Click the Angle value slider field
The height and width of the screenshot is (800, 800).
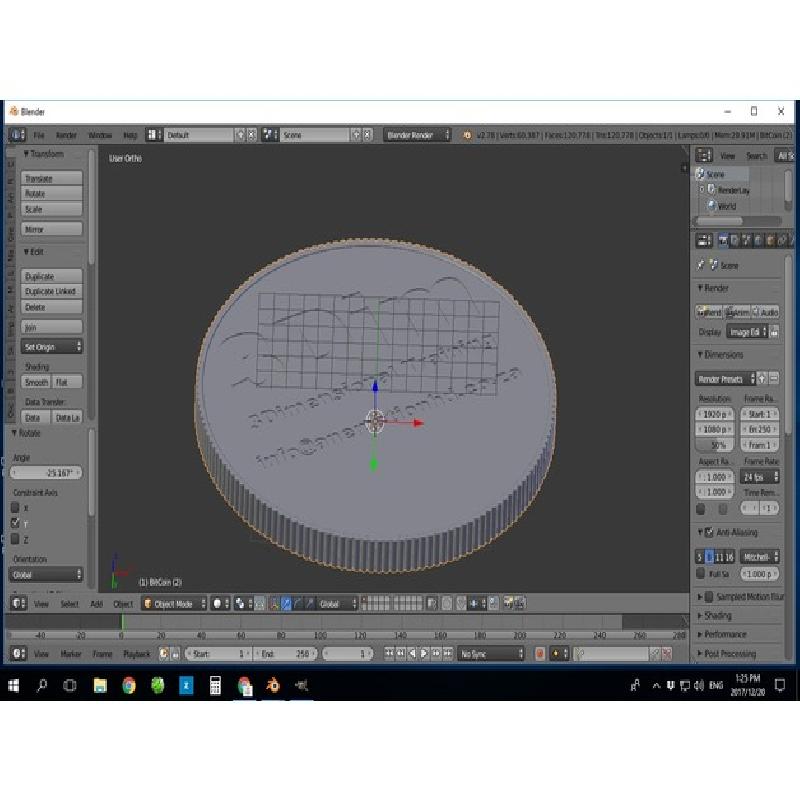click(x=46, y=473)
